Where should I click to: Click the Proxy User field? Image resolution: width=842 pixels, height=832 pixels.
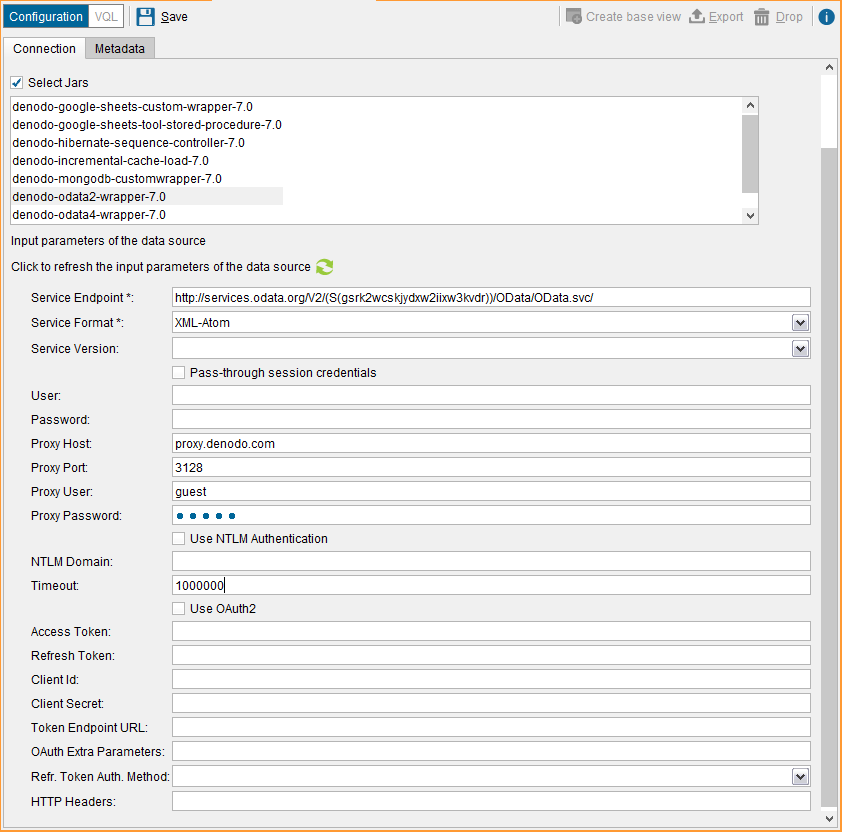491,491
